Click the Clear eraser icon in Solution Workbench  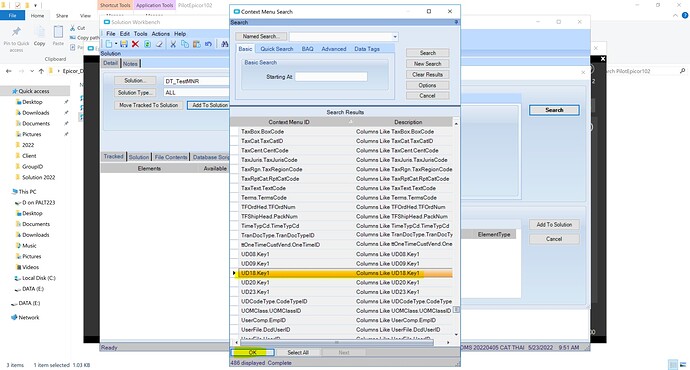159,44
